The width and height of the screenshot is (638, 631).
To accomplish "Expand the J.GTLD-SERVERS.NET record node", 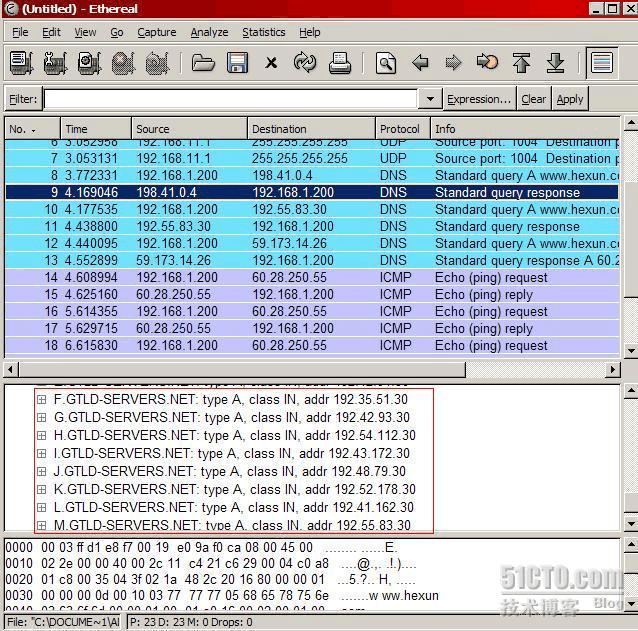I will tap(42, 471).
